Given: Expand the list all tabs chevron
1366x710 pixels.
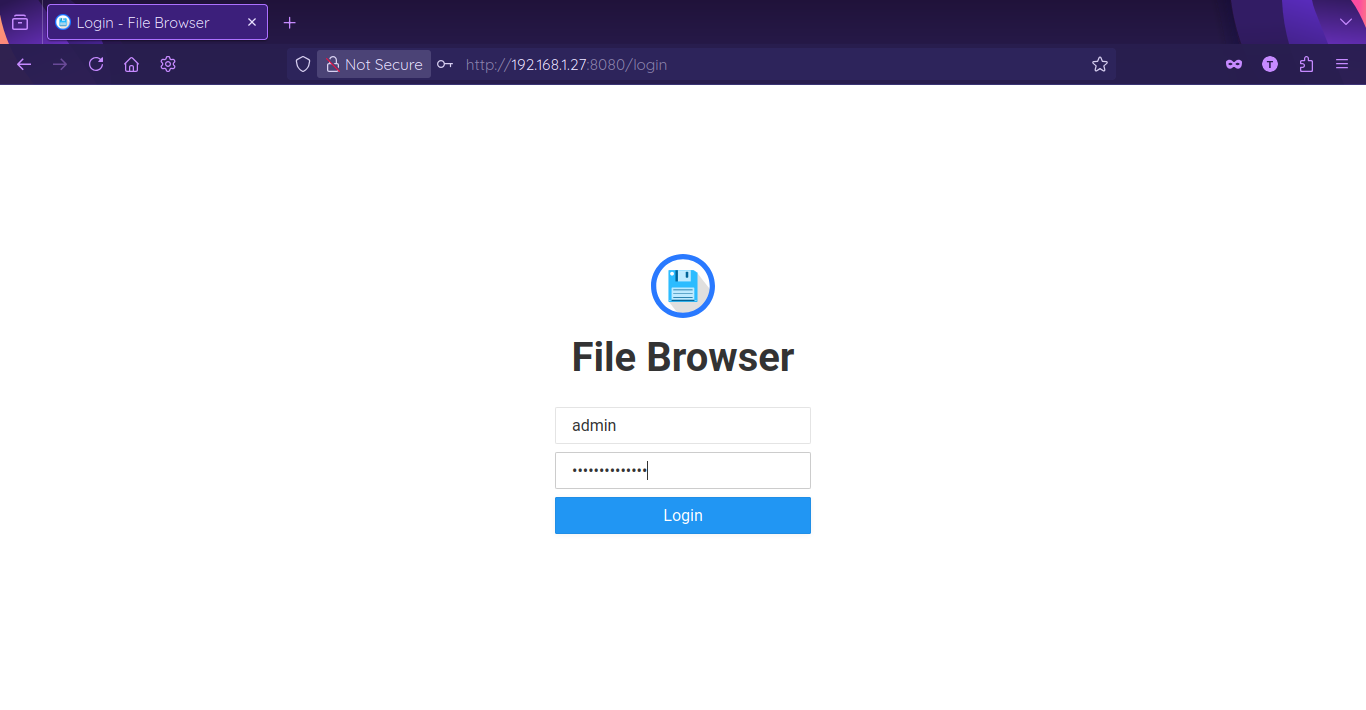Looking at the screenshot, I should point(1345,22).
